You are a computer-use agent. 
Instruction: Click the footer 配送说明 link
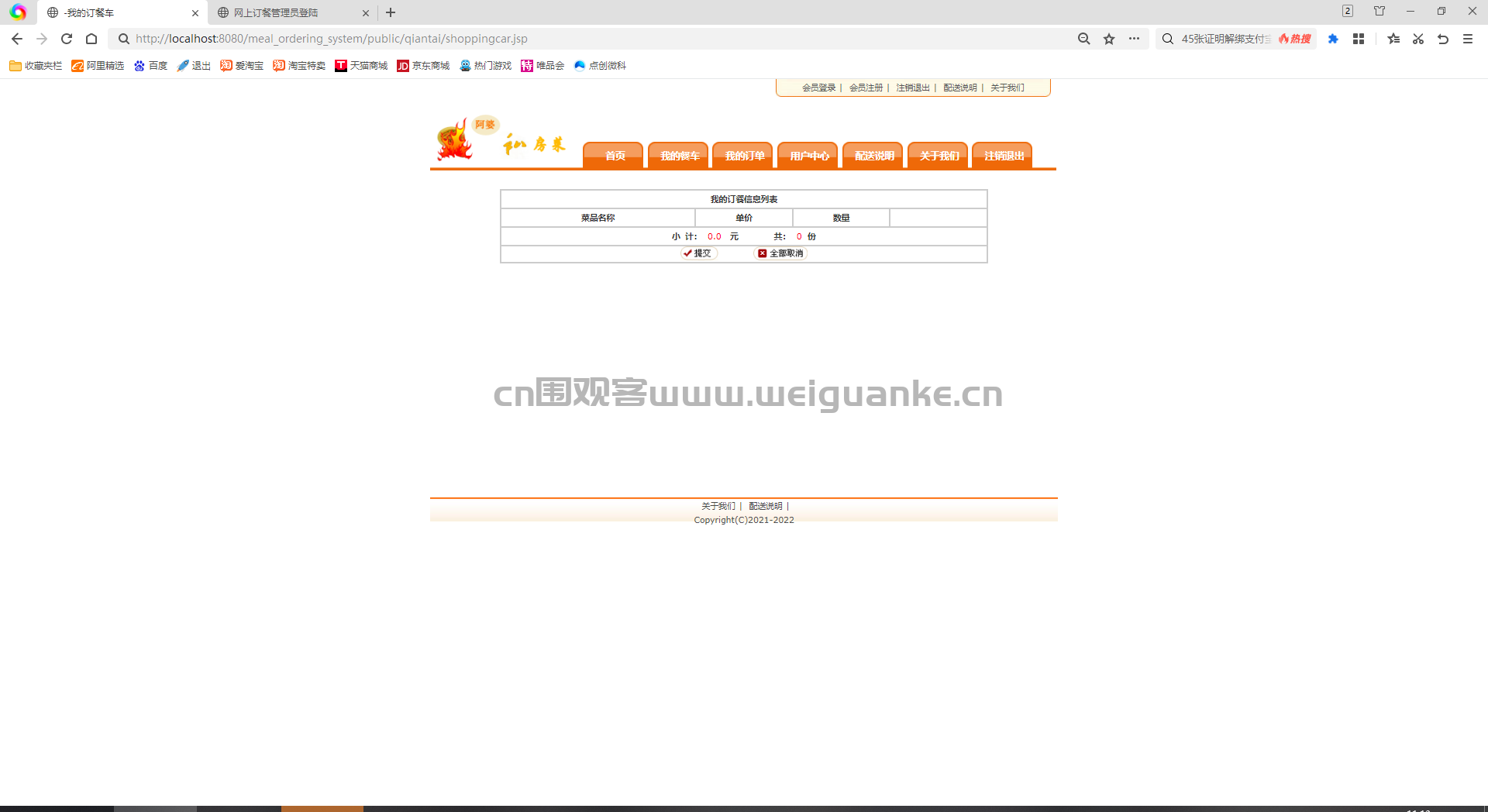[766, 506]
